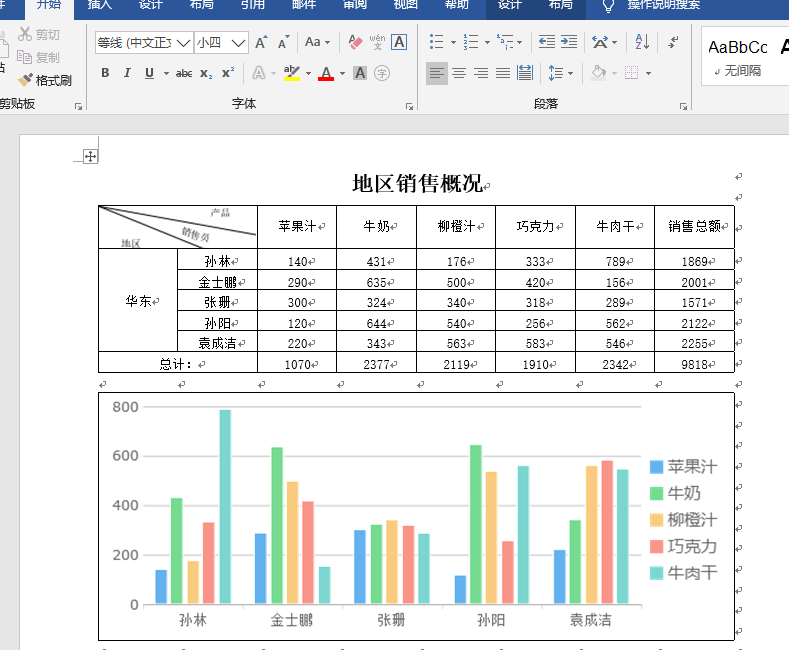Screen dimensions: 789x650
Task: Open the Mailings (邮件) tab
Action: tap(304, 5)
